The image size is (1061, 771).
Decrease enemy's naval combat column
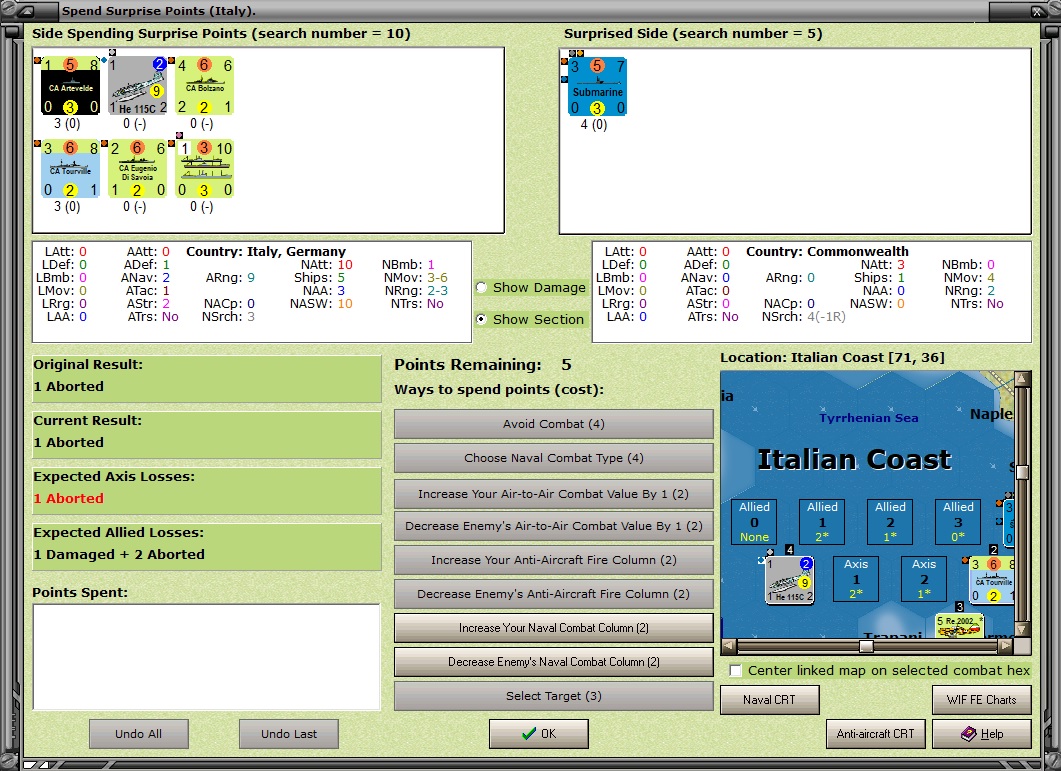click(x=554, y=662)
